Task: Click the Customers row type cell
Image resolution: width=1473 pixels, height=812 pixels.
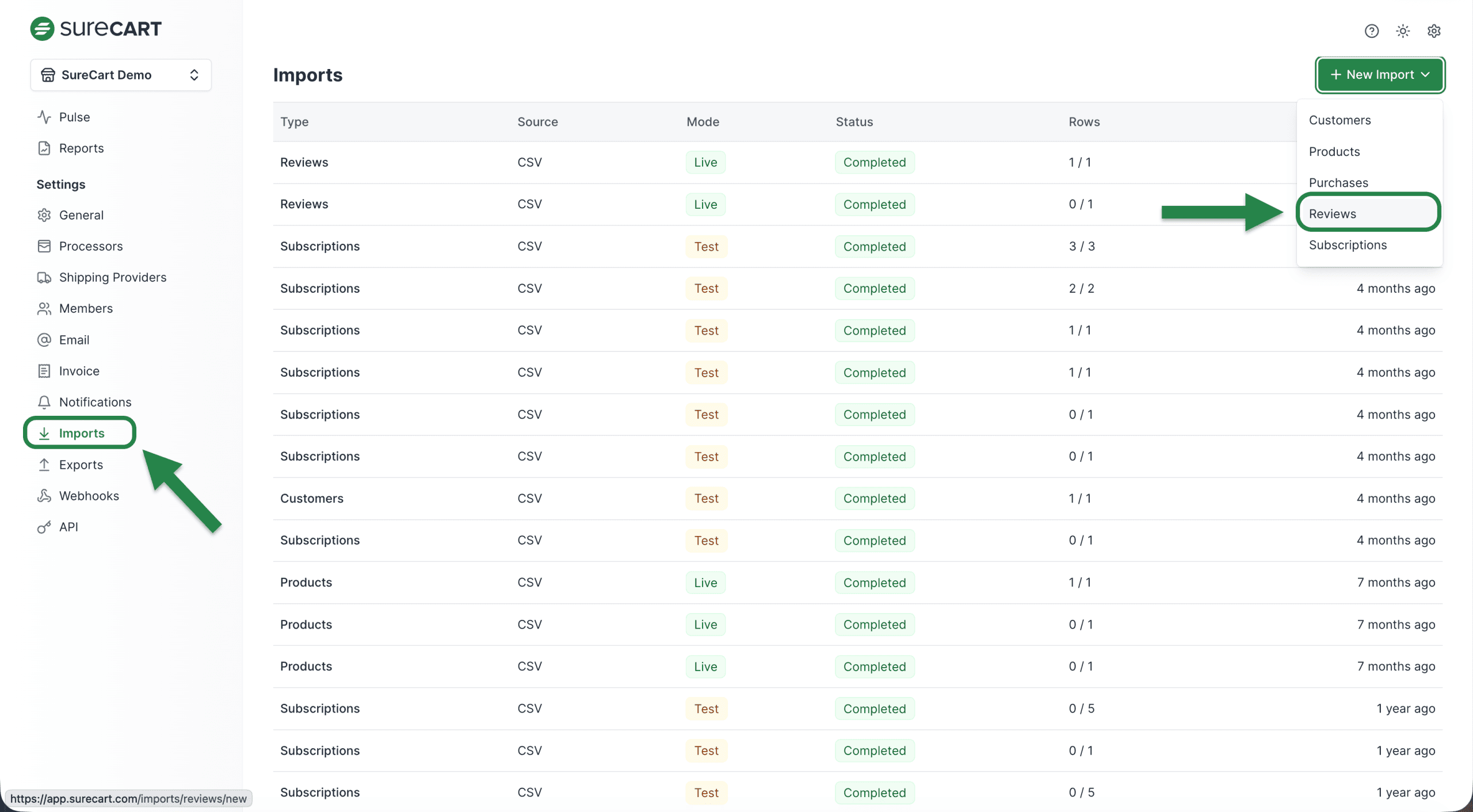Action: (312, 499)
